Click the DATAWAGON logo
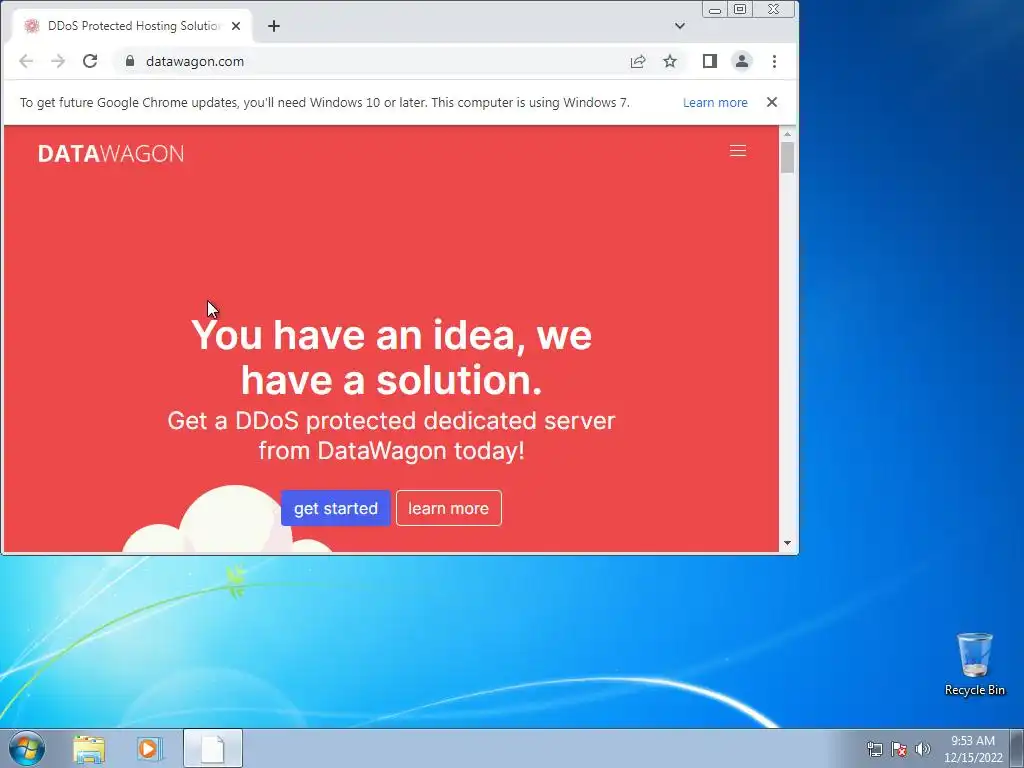The height and width of the screenshot is (768, 1024). [x=111, y=153]
